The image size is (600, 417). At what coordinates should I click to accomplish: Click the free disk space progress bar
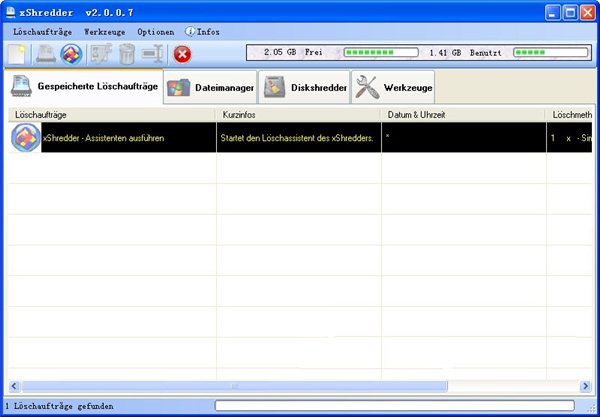(375, 51)
